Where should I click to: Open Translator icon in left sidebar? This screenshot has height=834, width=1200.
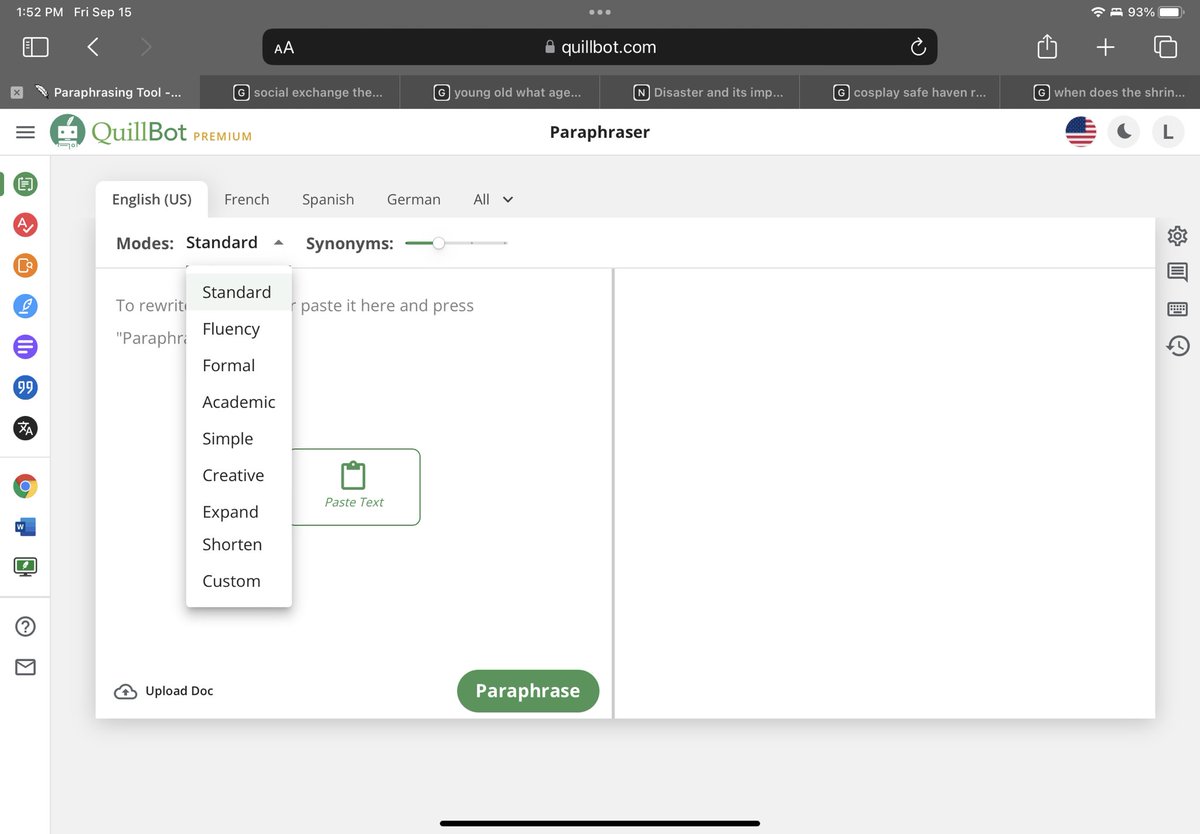click(x=25, y=428)
